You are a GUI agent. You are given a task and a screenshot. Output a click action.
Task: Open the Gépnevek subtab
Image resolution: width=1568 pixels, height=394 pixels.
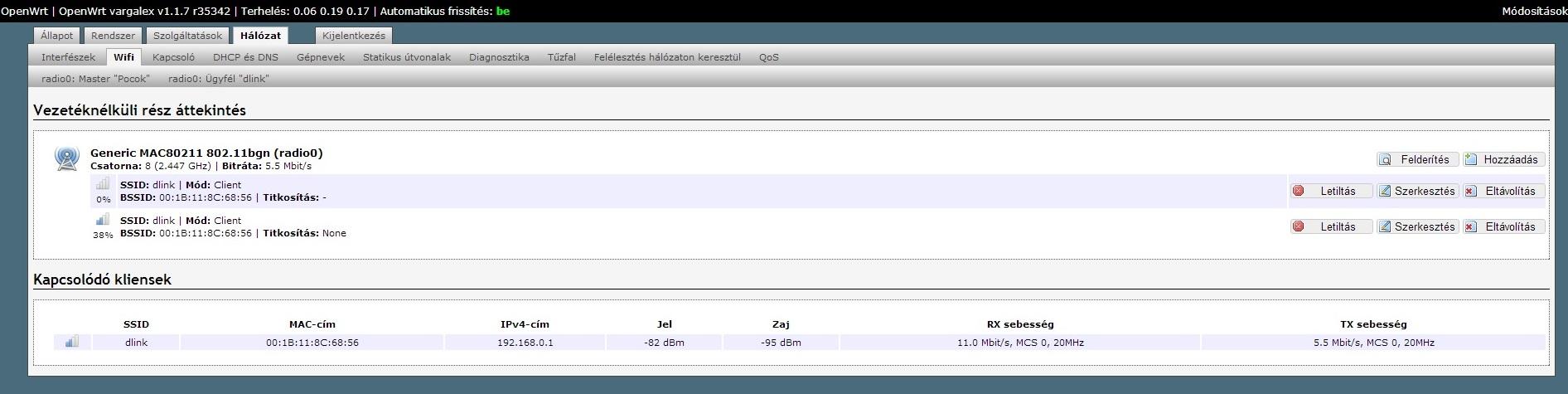321,57
